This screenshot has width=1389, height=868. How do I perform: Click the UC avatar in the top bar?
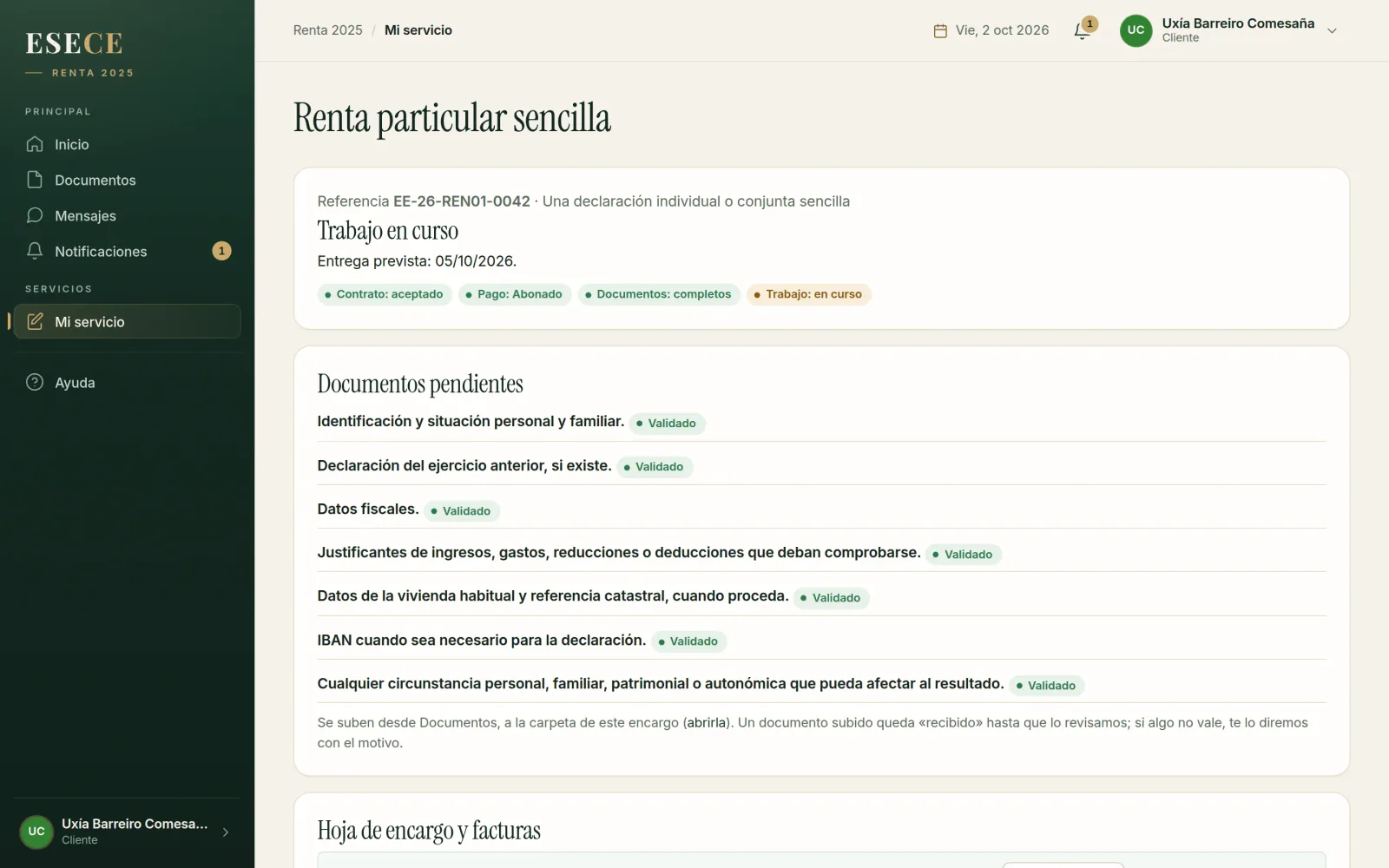[1136, 30]
